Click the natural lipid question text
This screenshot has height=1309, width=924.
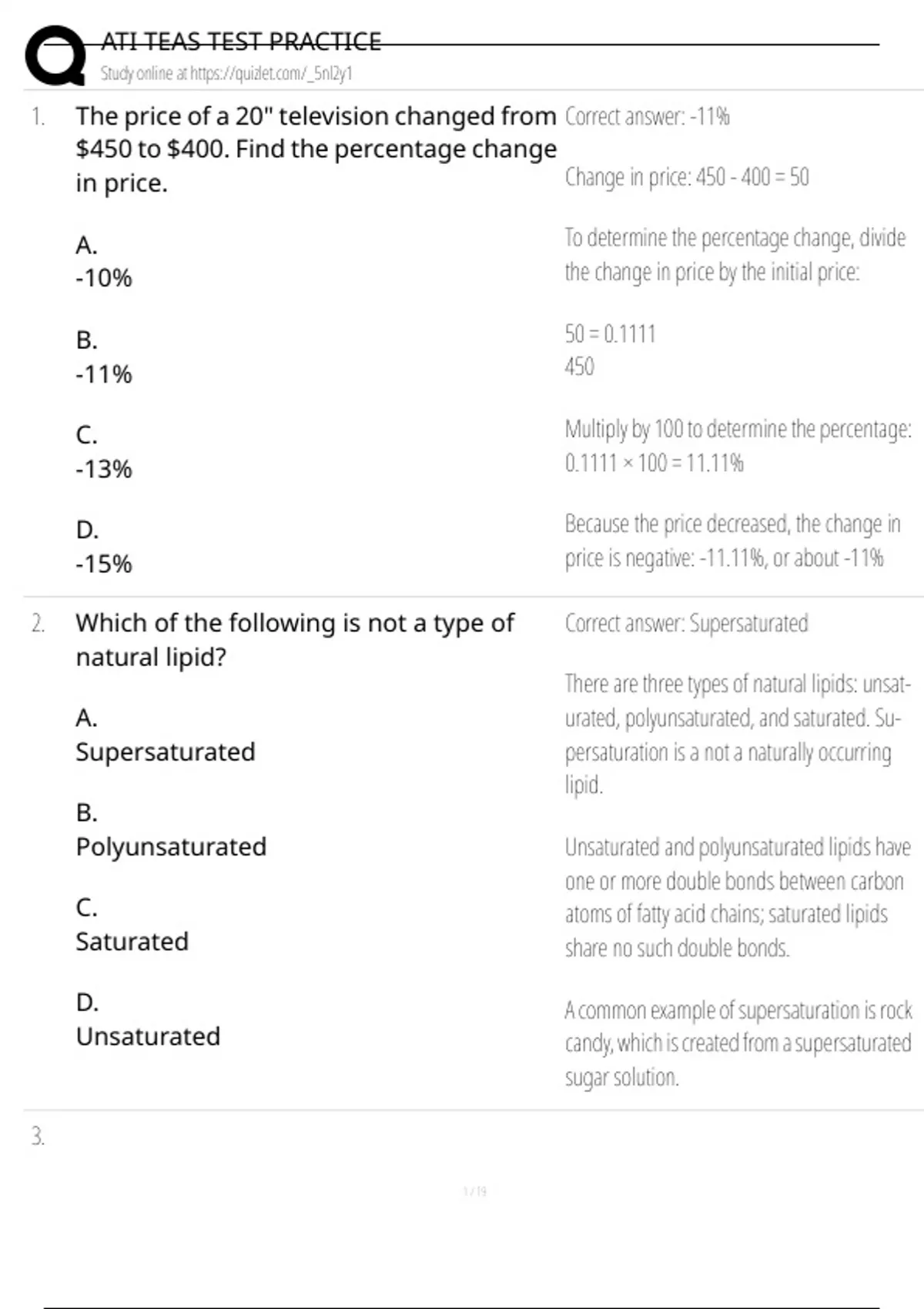pos(294,639)
